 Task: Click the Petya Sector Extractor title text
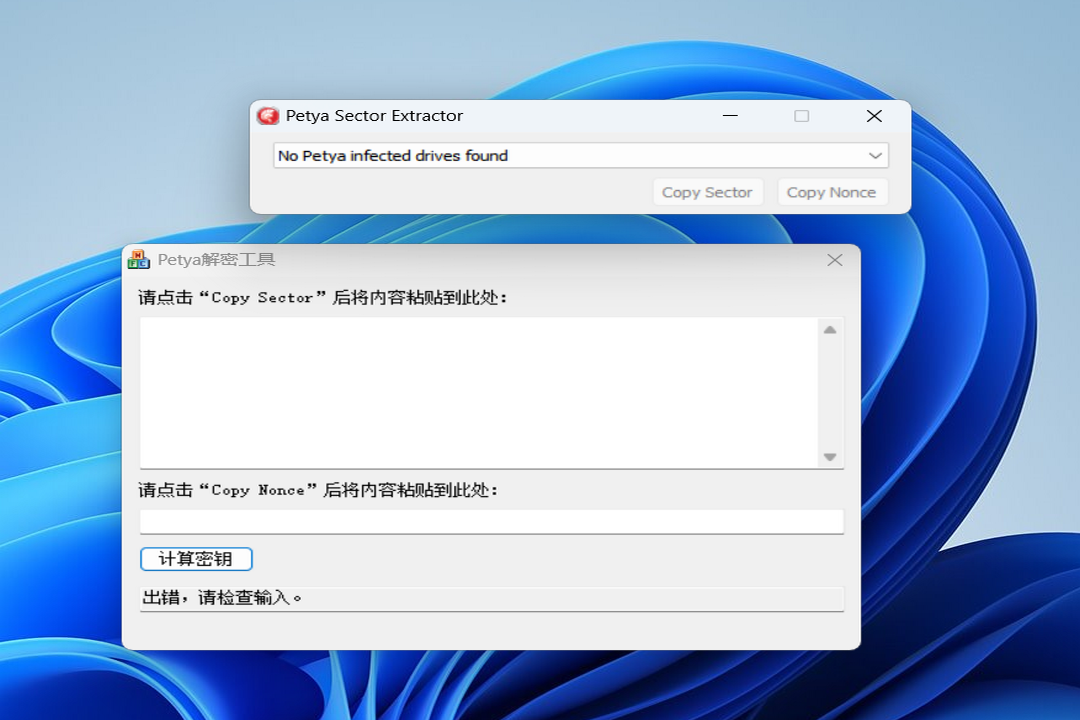point(374,116)
